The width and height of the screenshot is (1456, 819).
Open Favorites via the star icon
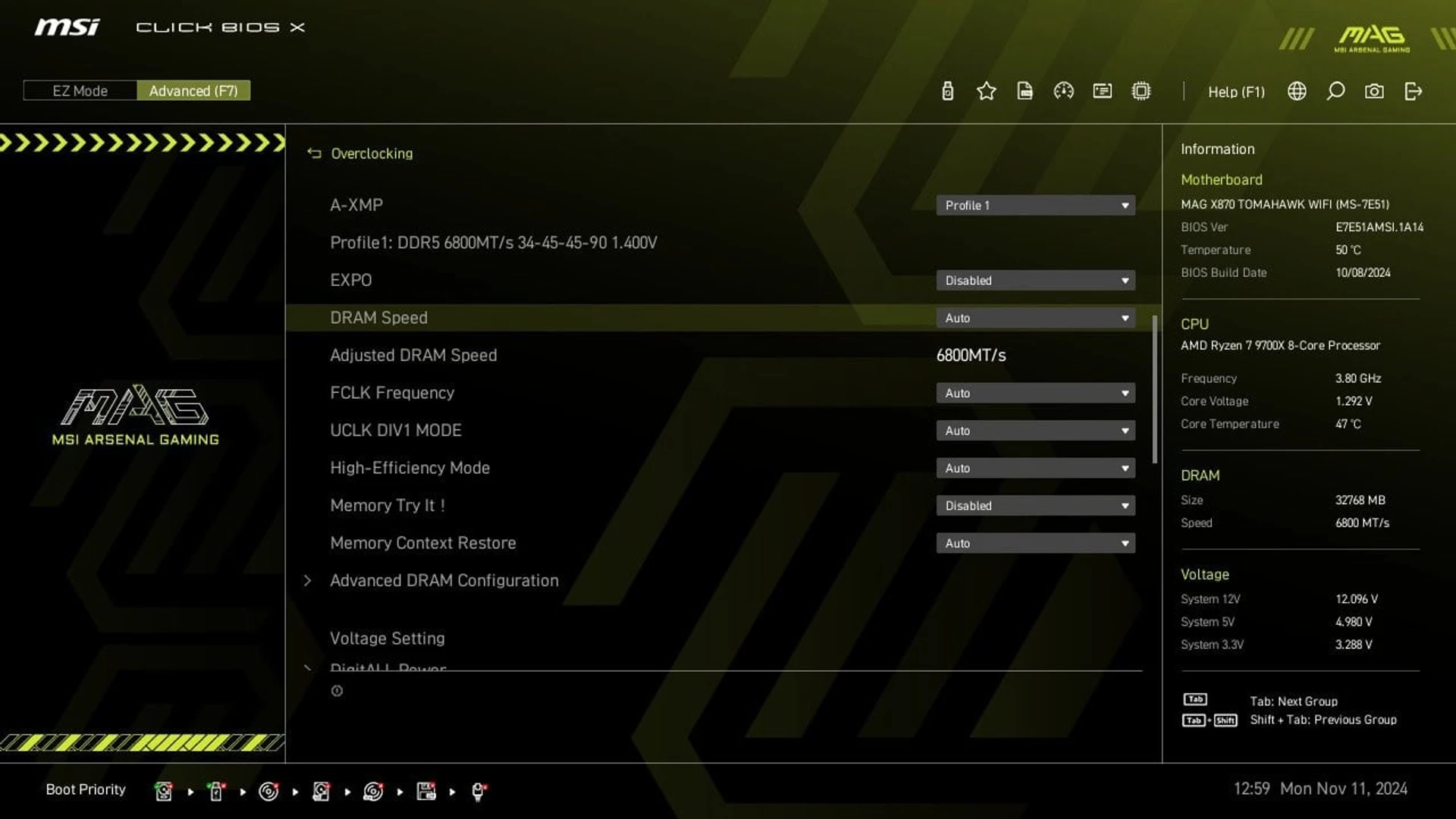point(986,92)
